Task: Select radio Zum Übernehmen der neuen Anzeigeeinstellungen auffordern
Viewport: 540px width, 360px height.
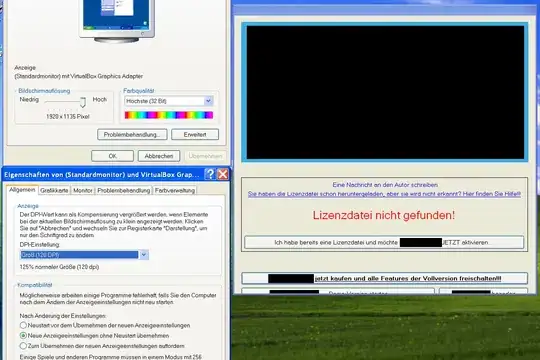Action: tap(23, 346)
